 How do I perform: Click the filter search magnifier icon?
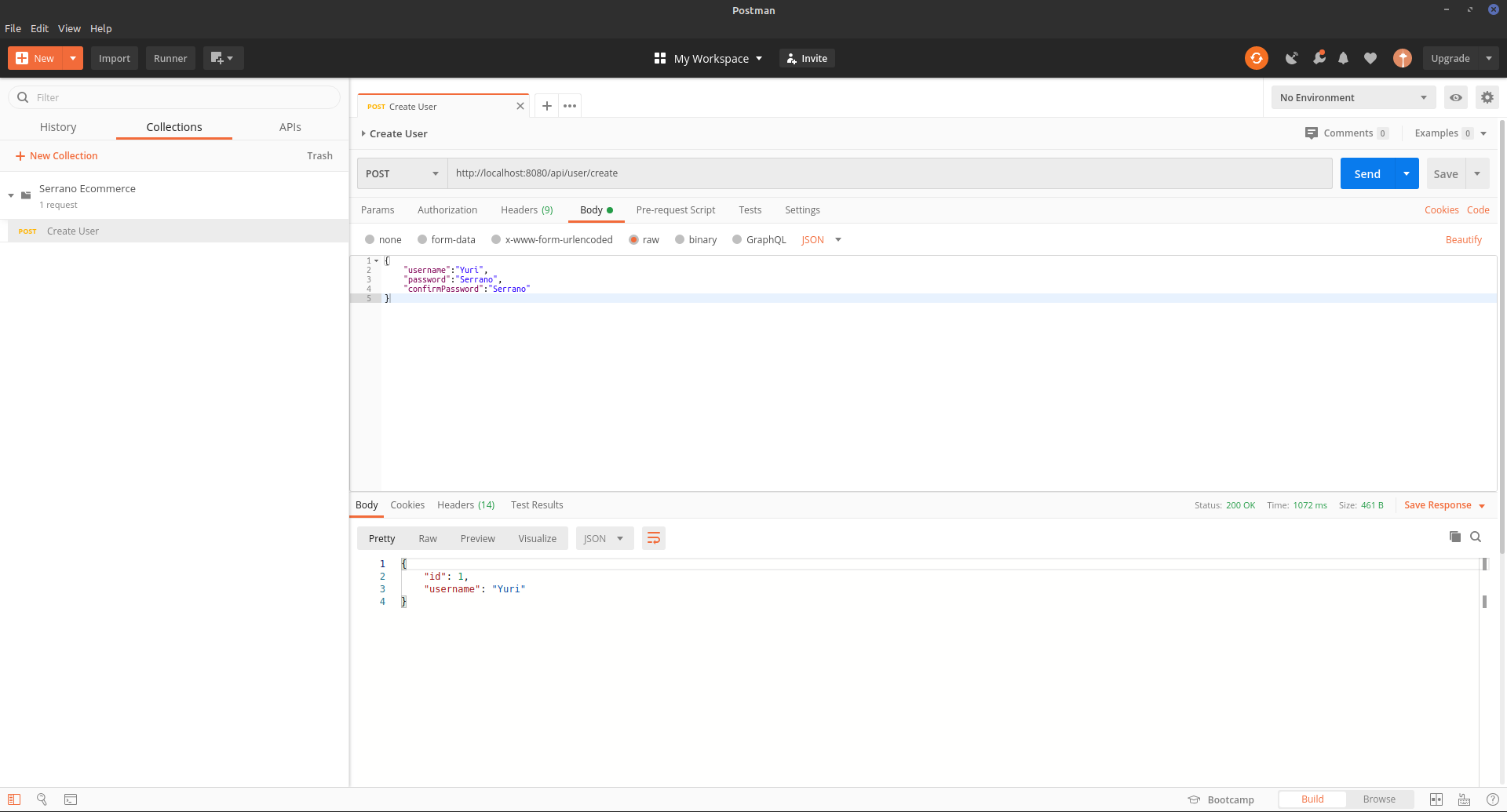click(x=23, y=97)
